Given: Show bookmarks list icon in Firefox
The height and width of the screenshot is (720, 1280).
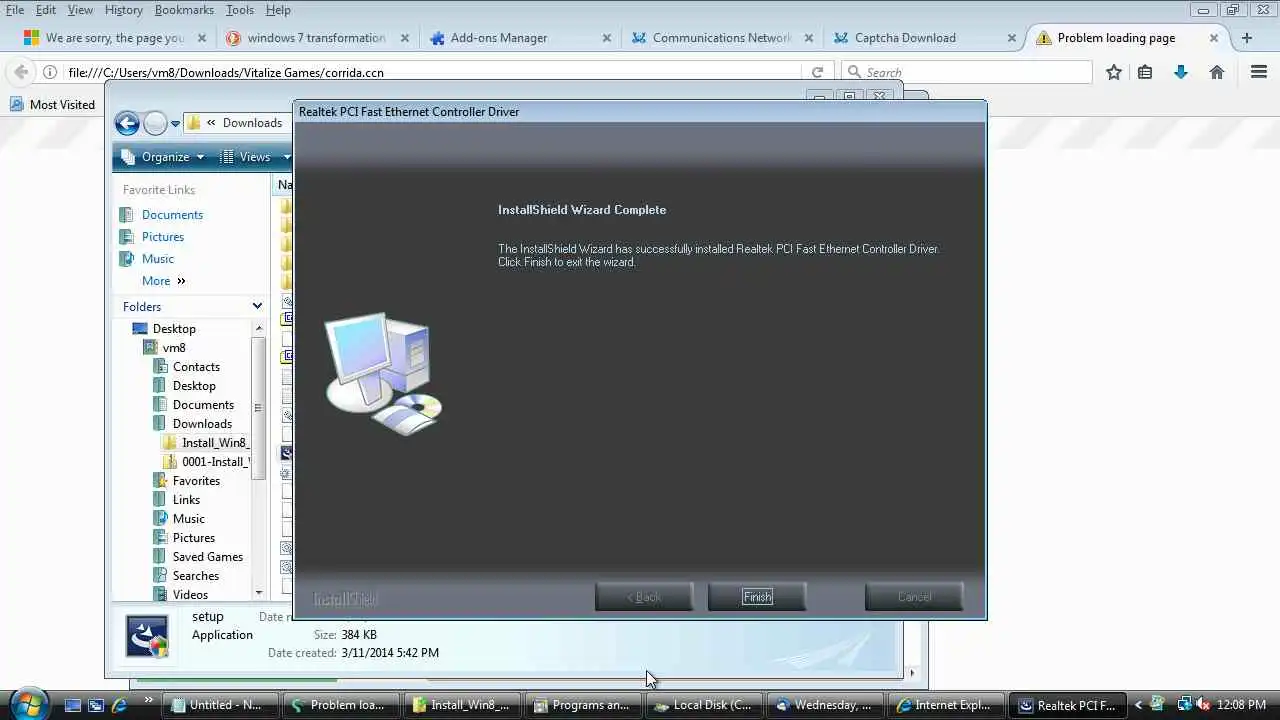Looking at the screenshot, I should pyautogui.click(x=1146, y=72).
